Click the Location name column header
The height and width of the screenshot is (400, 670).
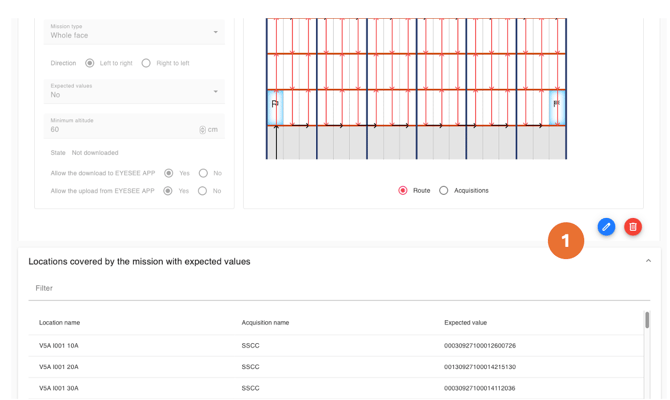pos(60,323)
